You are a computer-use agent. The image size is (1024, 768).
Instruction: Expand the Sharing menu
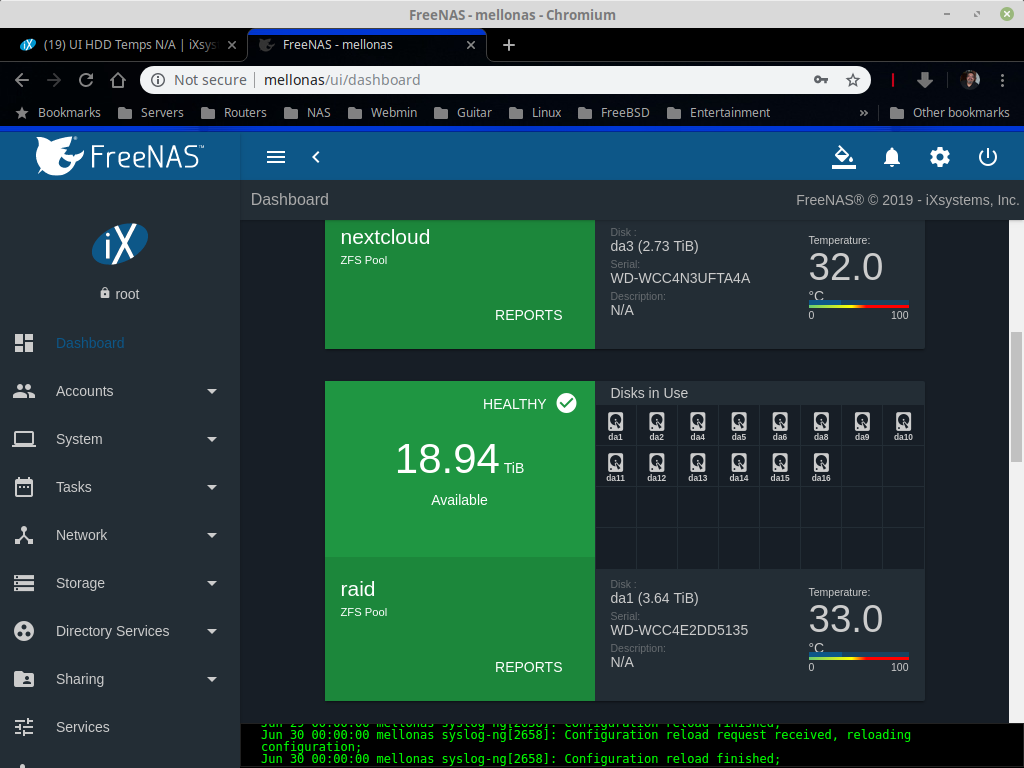(120, 679)
